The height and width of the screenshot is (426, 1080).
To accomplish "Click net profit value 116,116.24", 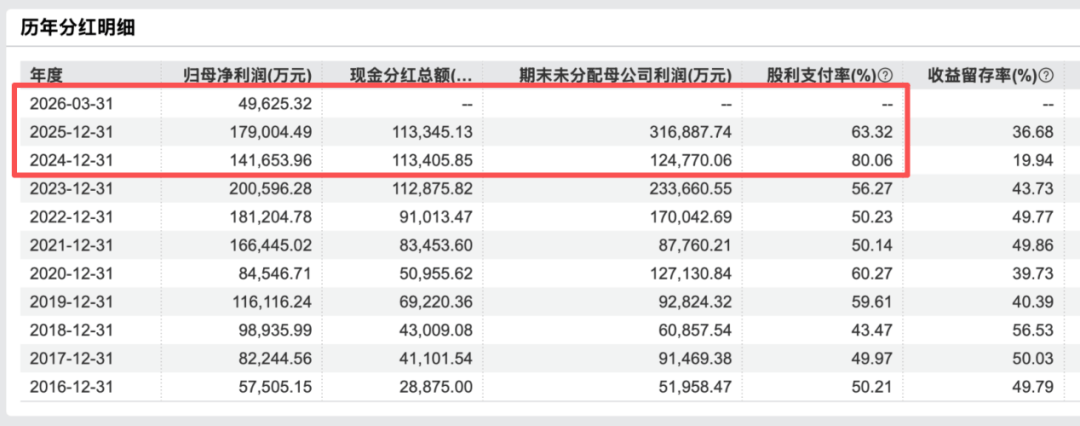I will (272, 302).
